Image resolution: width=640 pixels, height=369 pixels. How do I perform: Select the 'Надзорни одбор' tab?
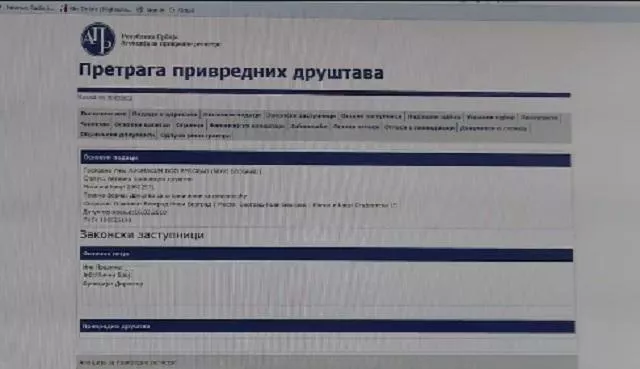(434, 117)
